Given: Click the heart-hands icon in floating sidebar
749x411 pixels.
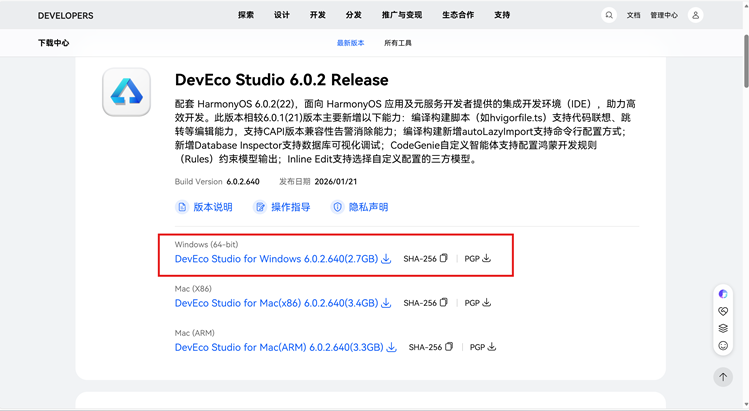Looking at the screenshot, I should 723,311.
